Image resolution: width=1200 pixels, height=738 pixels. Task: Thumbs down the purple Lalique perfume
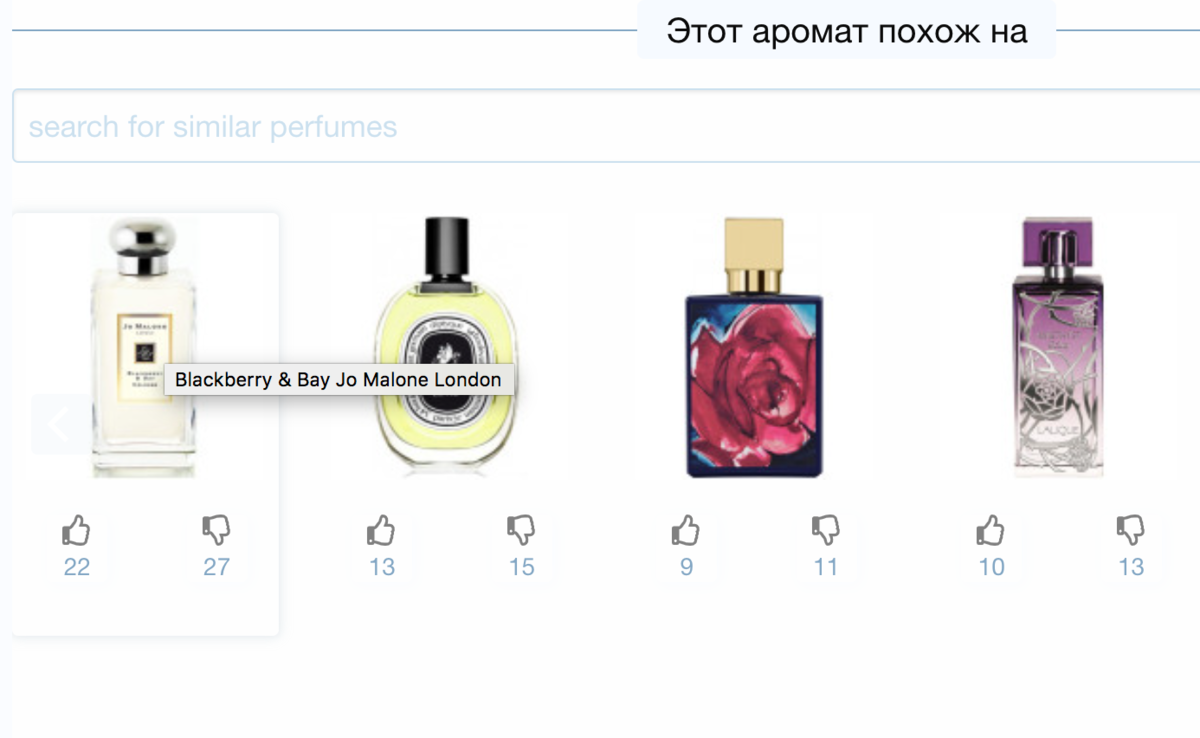tap(1130, 530)
